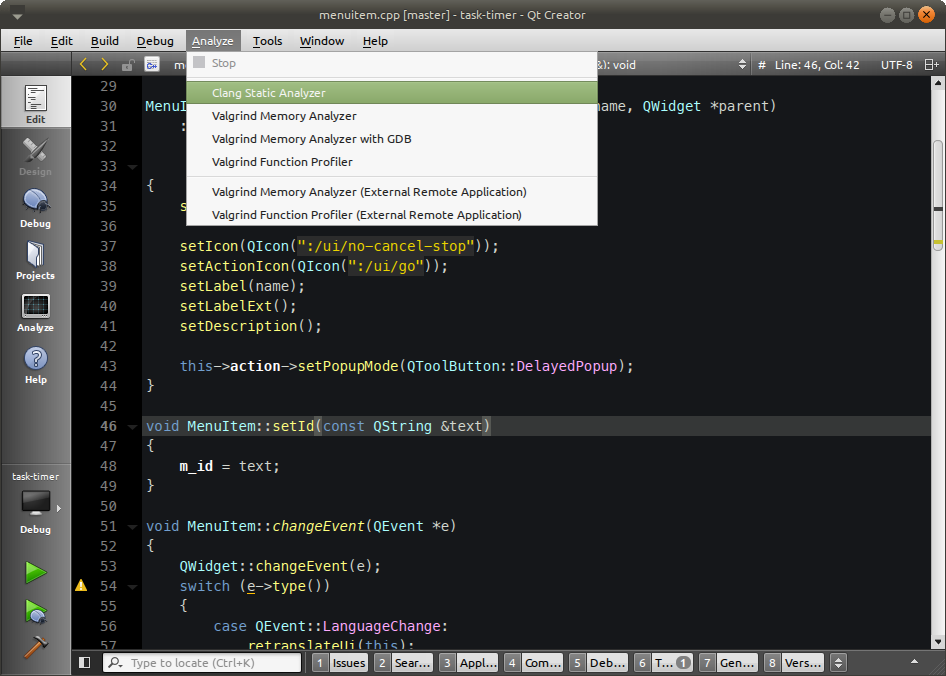
Task: Open the Issues output pane
Action: (x=340, y=663)
